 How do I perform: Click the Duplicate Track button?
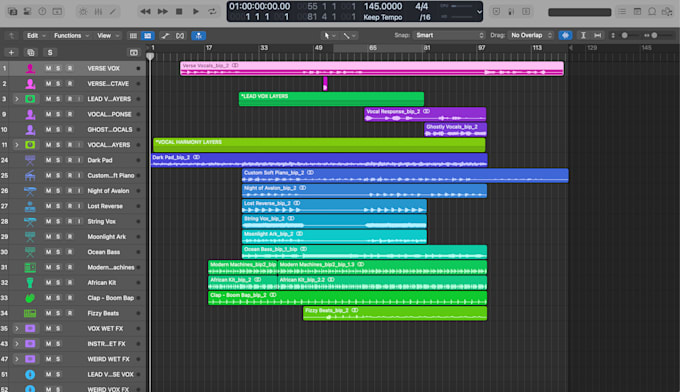pos(30,52)
